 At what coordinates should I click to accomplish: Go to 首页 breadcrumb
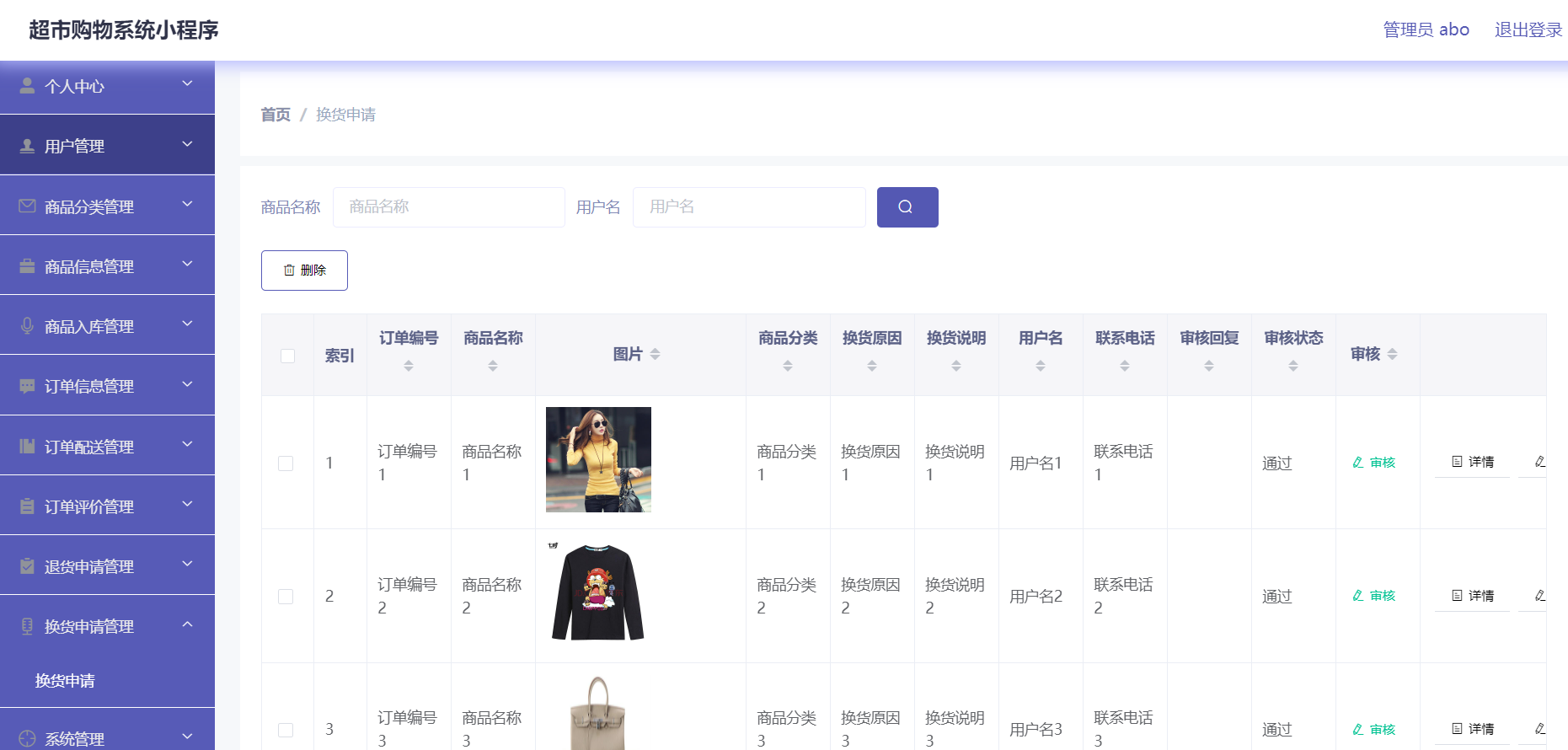pos(276,115)
